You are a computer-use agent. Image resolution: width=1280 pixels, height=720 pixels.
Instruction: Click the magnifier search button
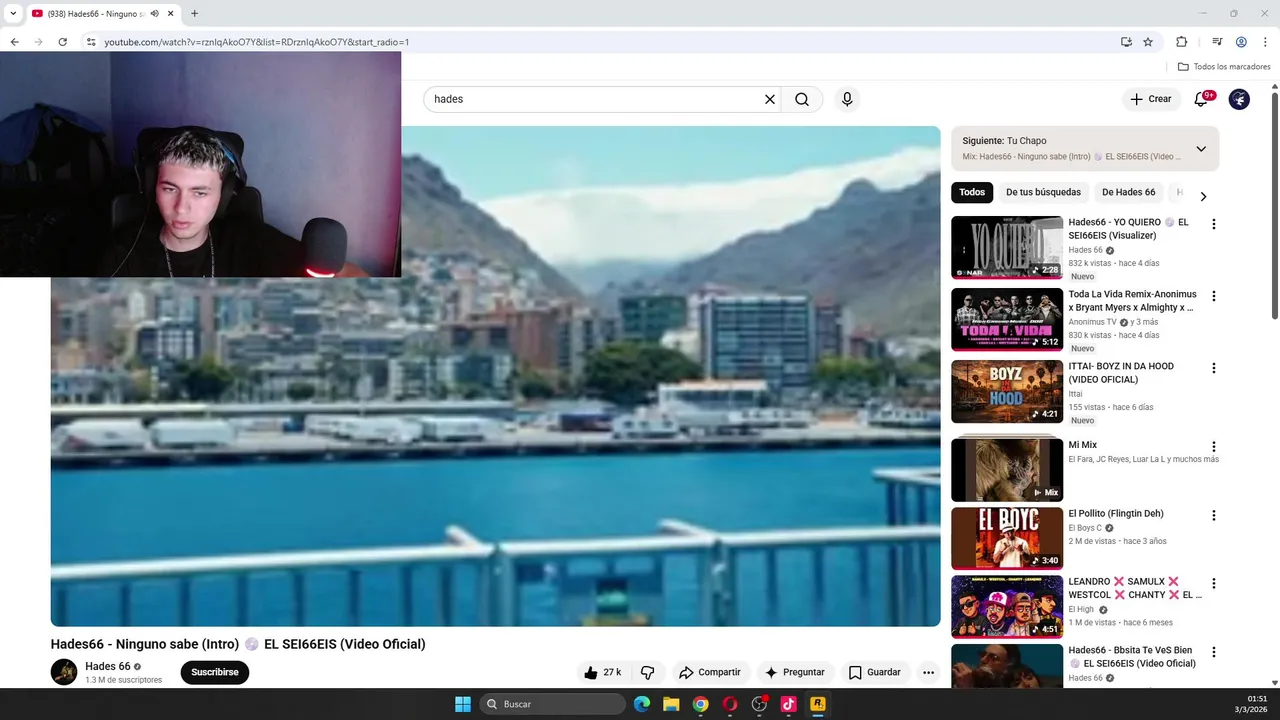pyautogui.click(x=802, y=99)
